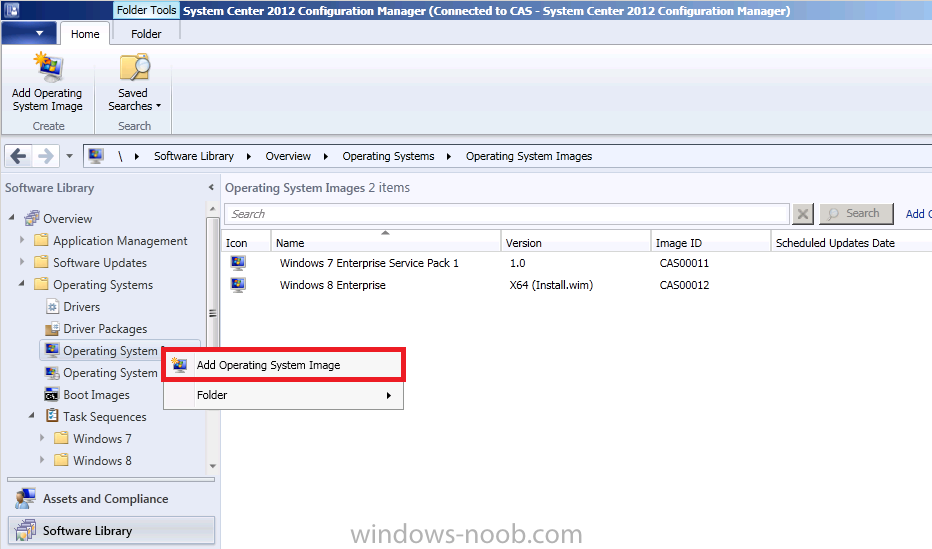
Task: Click the context menu Add Image icon
Action: tap(180, 365)
